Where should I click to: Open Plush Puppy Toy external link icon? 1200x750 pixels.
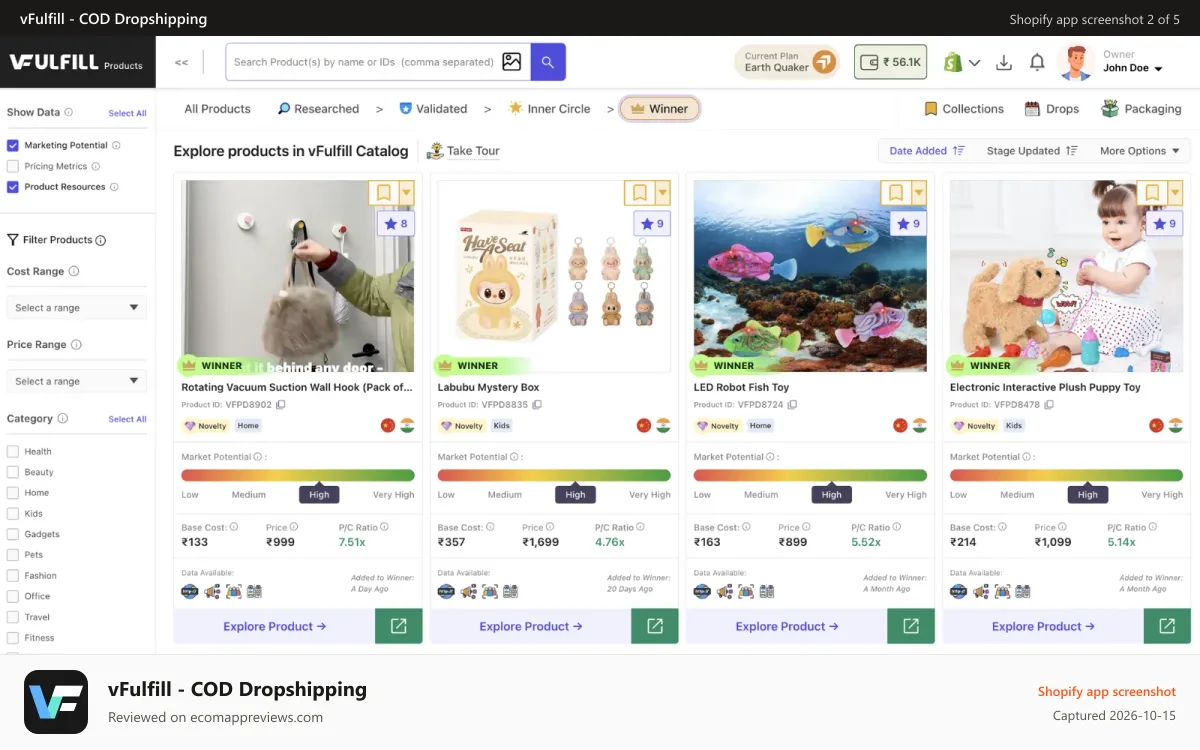pos(1167,626)
